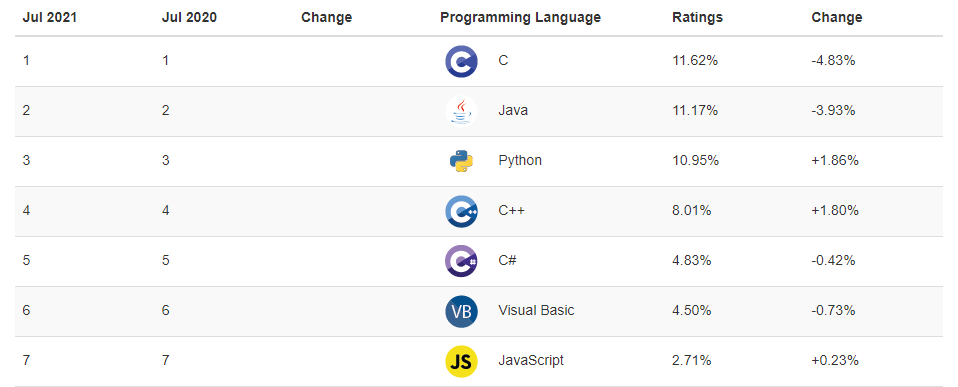Click the rating value 2.71%
The height and width of the screenshot is (387, 958).
[x=692, y=361]
